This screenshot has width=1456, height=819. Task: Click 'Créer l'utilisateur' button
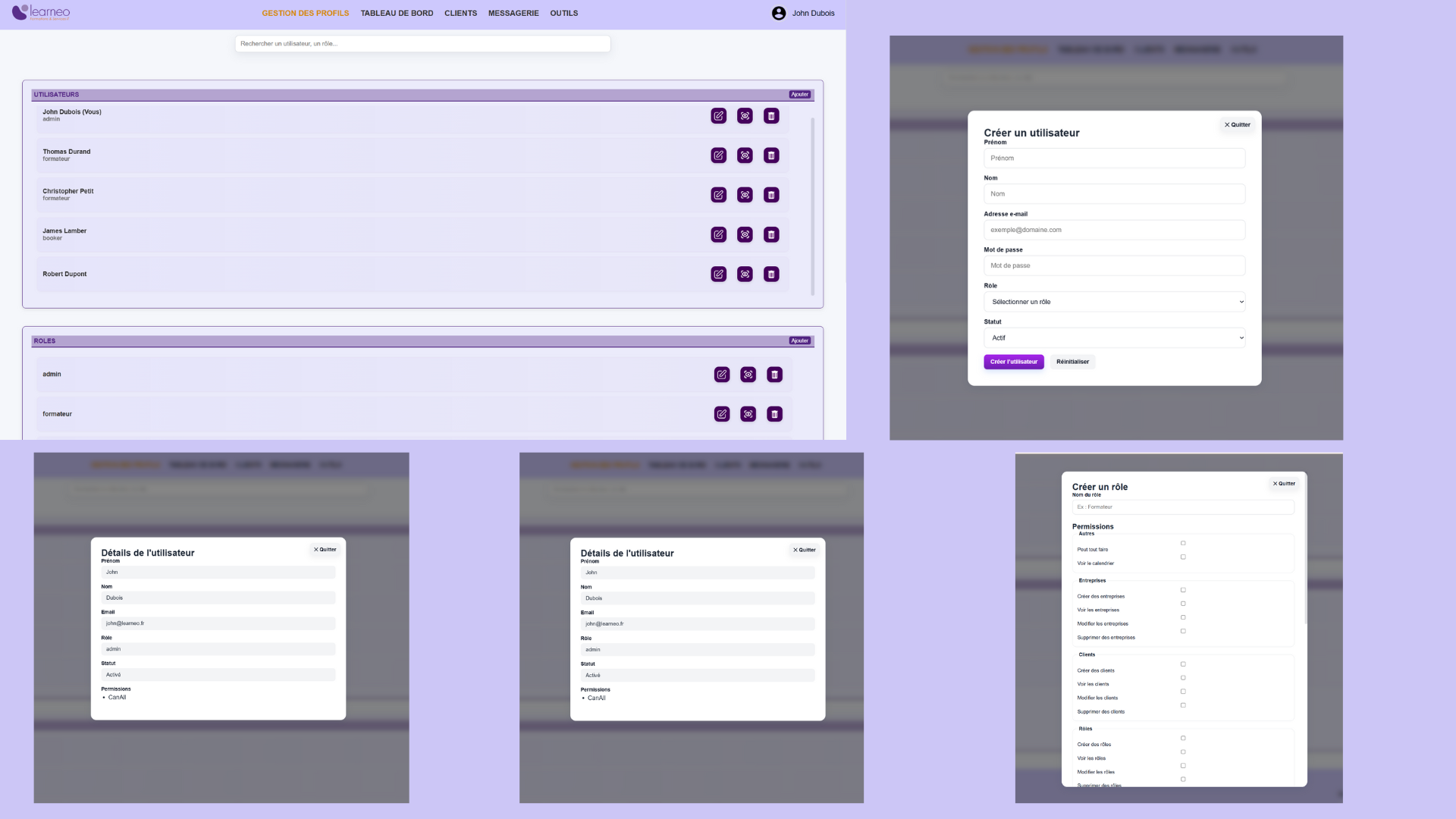(1013, 362)
